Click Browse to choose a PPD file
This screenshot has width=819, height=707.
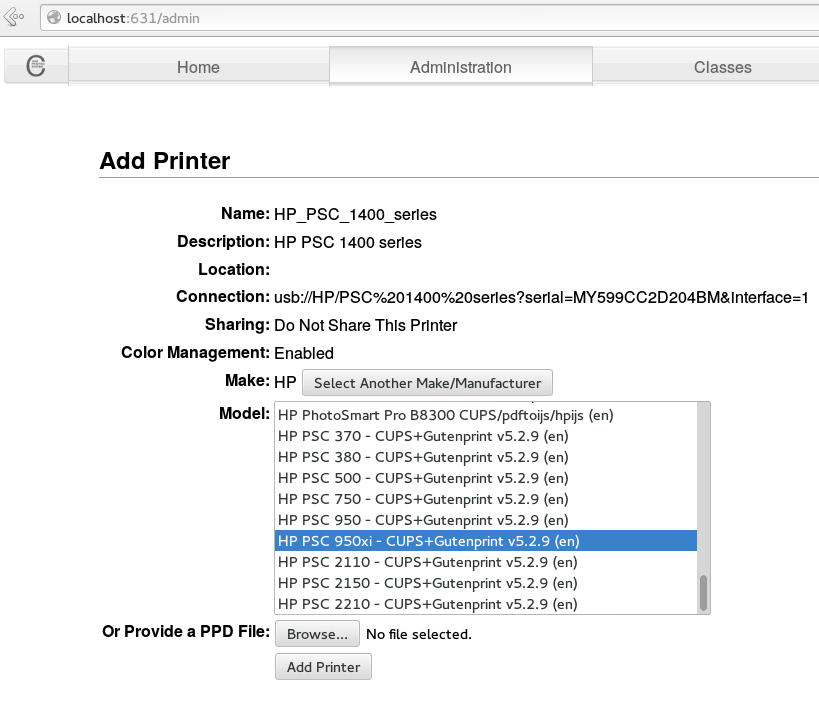(x=317, y=633)
